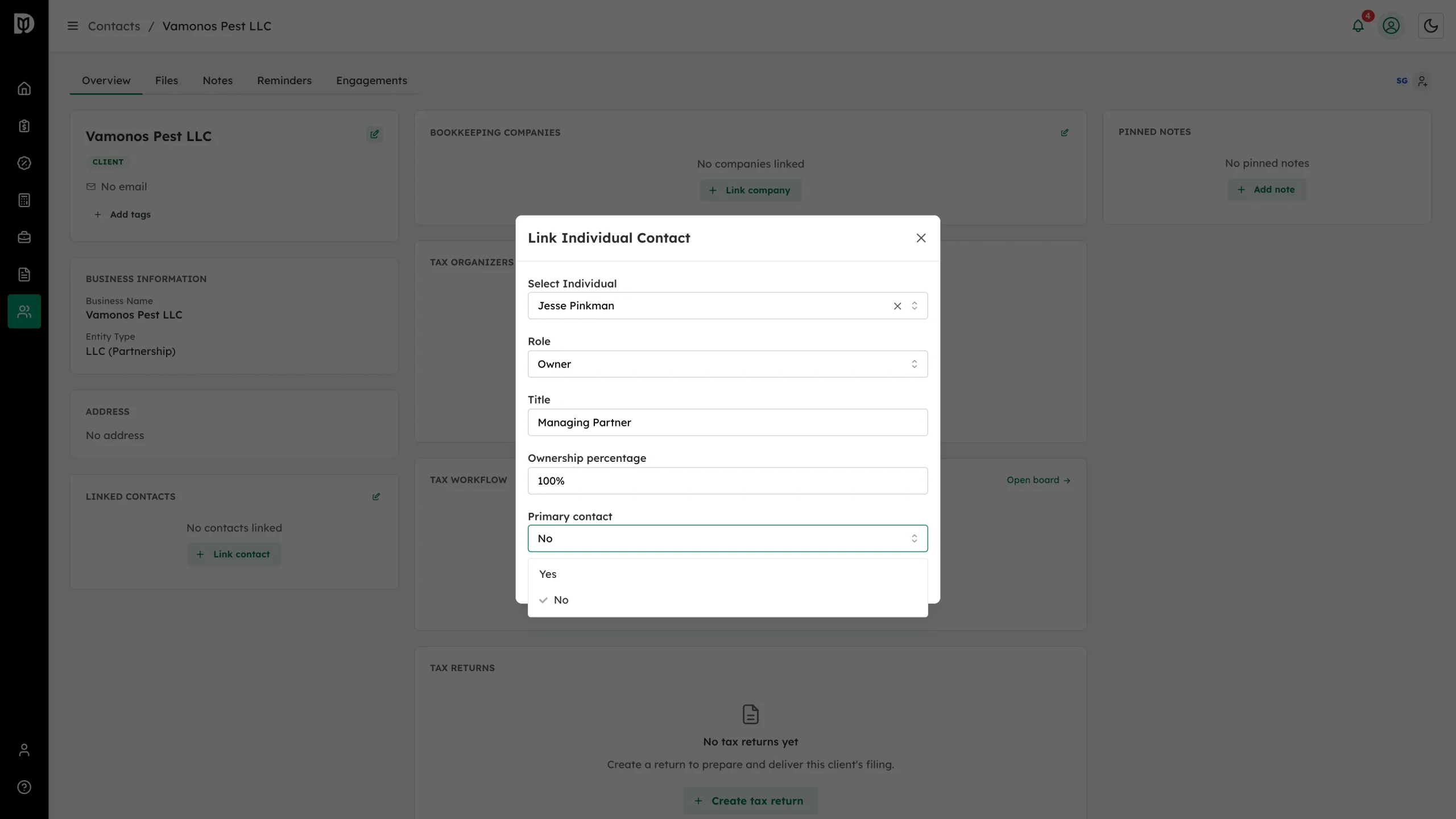
Task: Toggle the hamburger sidebar menu
Action: 72,26
